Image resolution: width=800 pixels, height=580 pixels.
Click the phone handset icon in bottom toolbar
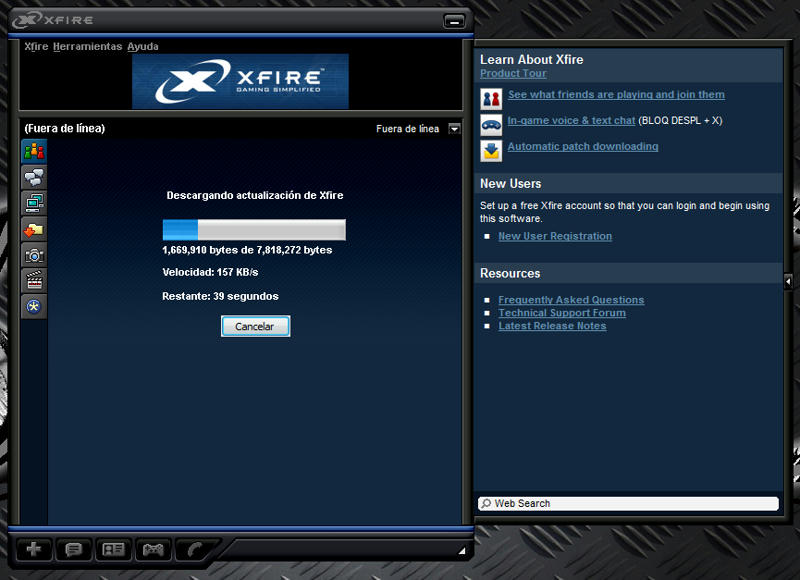click(194, 549)
